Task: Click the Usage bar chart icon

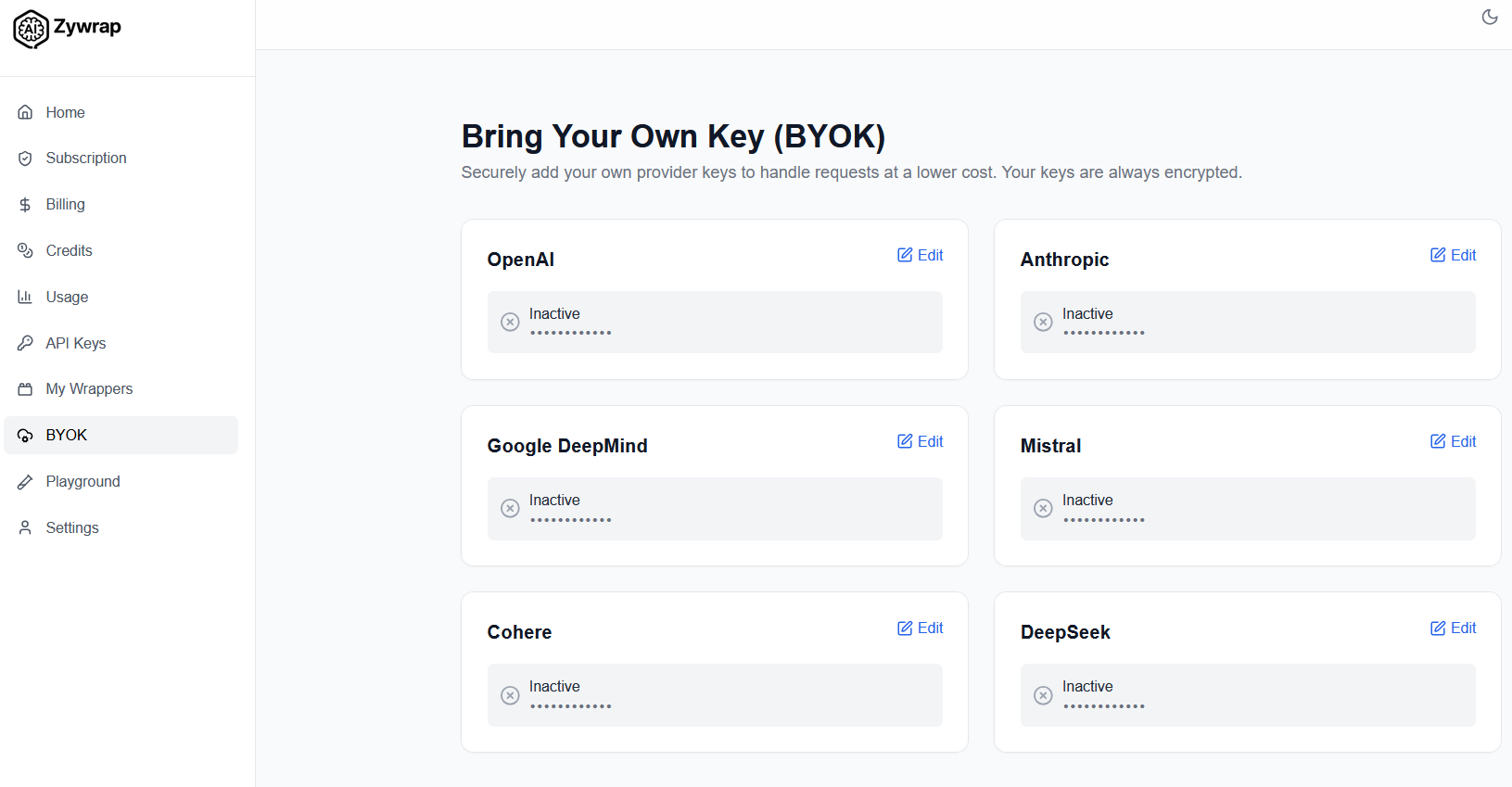Action: [25, 297]
